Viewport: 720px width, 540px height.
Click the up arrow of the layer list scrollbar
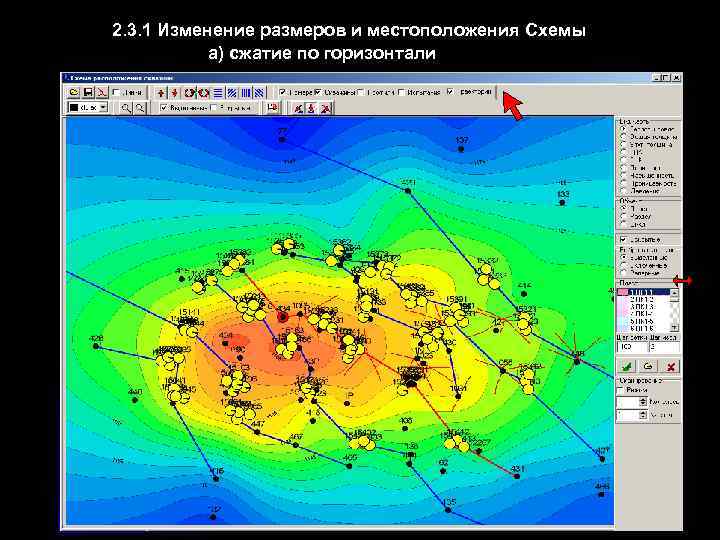[x=674, y=293]
